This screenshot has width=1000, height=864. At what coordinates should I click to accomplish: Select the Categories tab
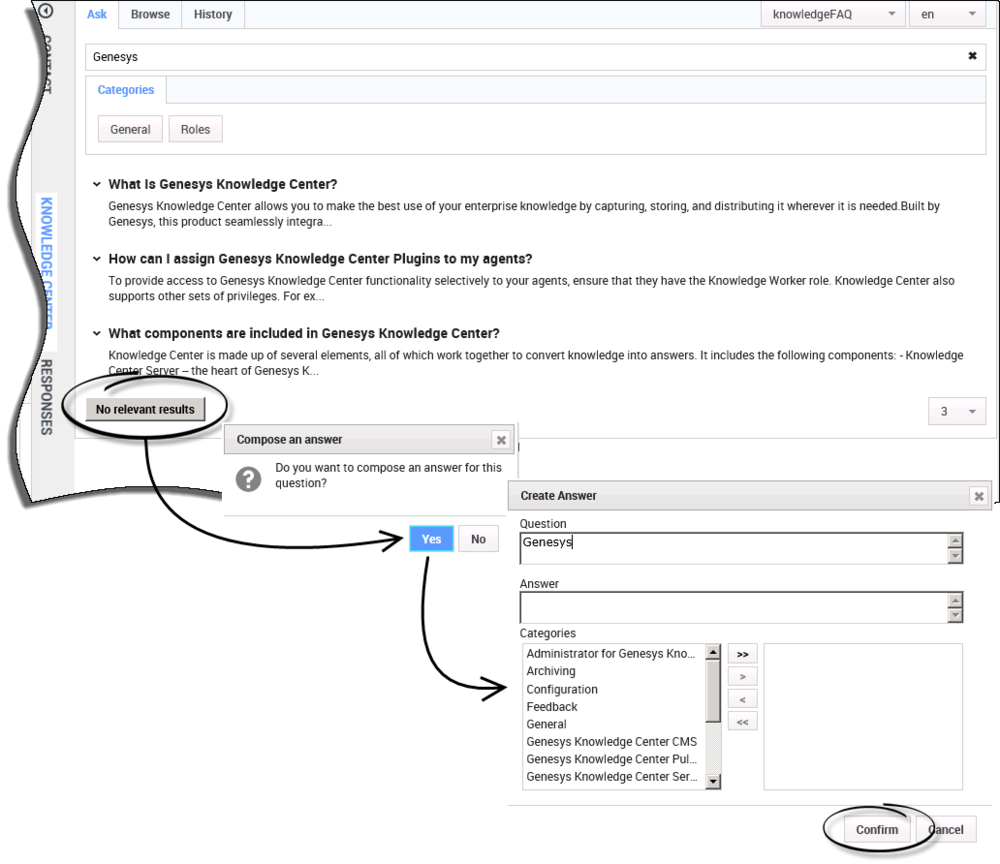tap(126, 90)
